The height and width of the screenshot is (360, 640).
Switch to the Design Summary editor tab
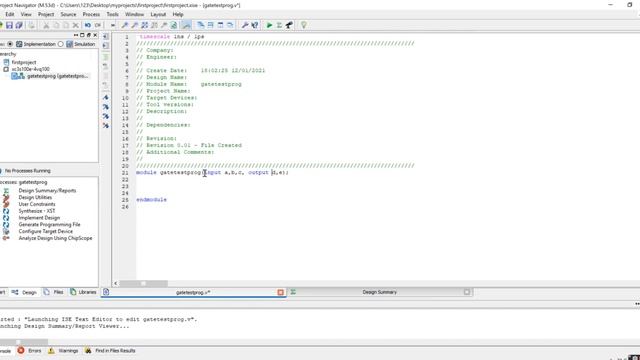pyautogui.click(x=380, y=292)
